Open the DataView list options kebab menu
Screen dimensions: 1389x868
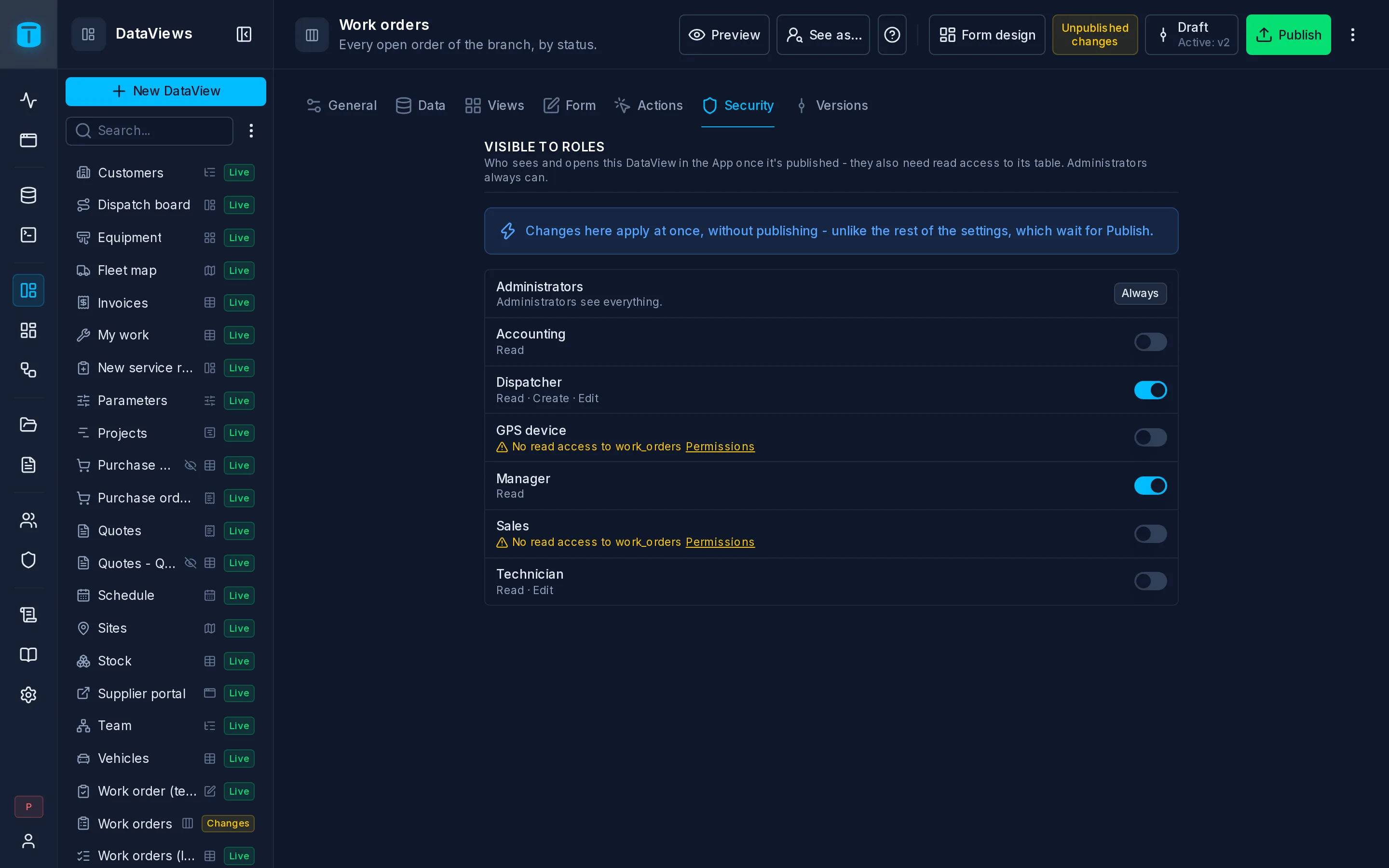pos(251,131)
